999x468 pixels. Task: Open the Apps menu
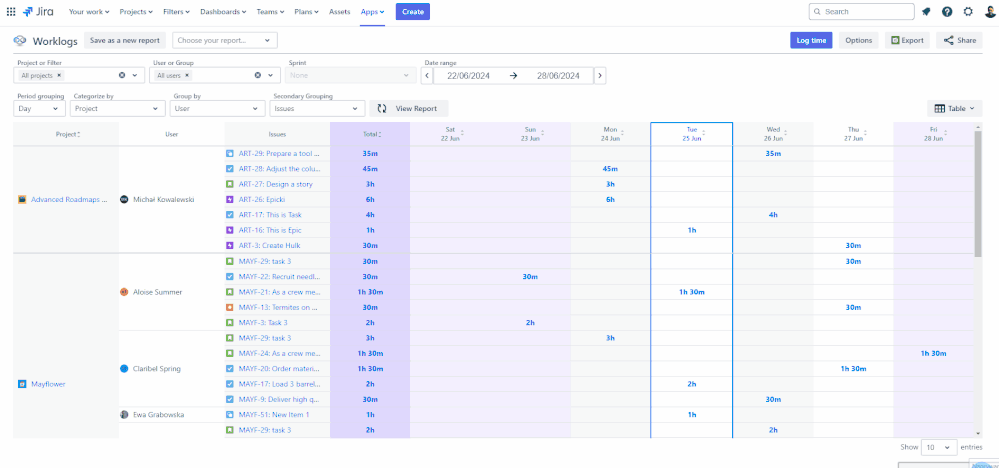(372, 12)
